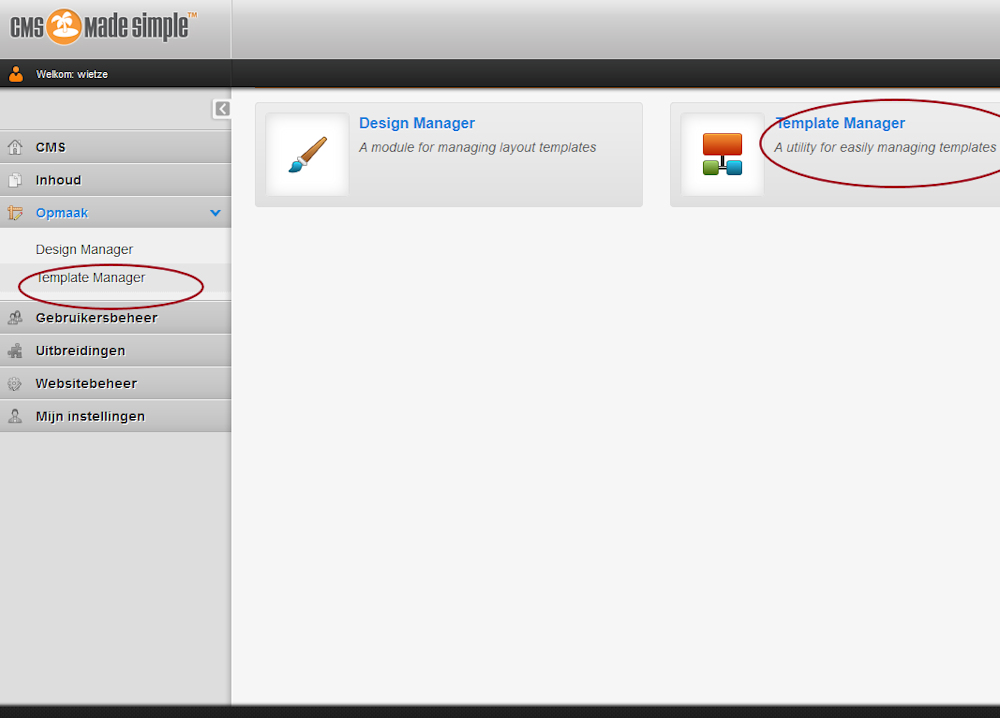Click the pages icon next to Inhoud
The image size is (1000, 718).
pos(15,181)
